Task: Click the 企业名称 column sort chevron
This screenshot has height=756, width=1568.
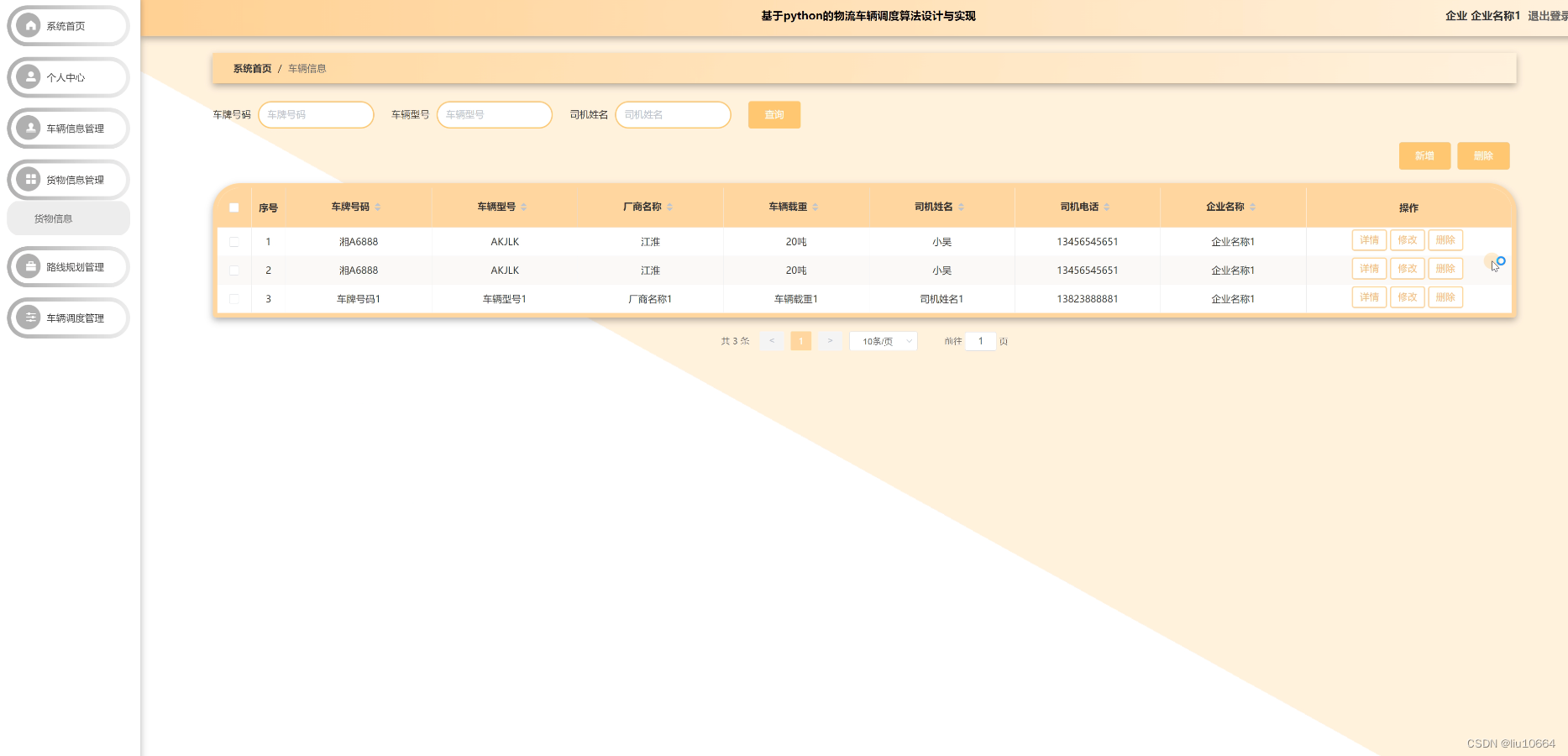Action: 1252,206
